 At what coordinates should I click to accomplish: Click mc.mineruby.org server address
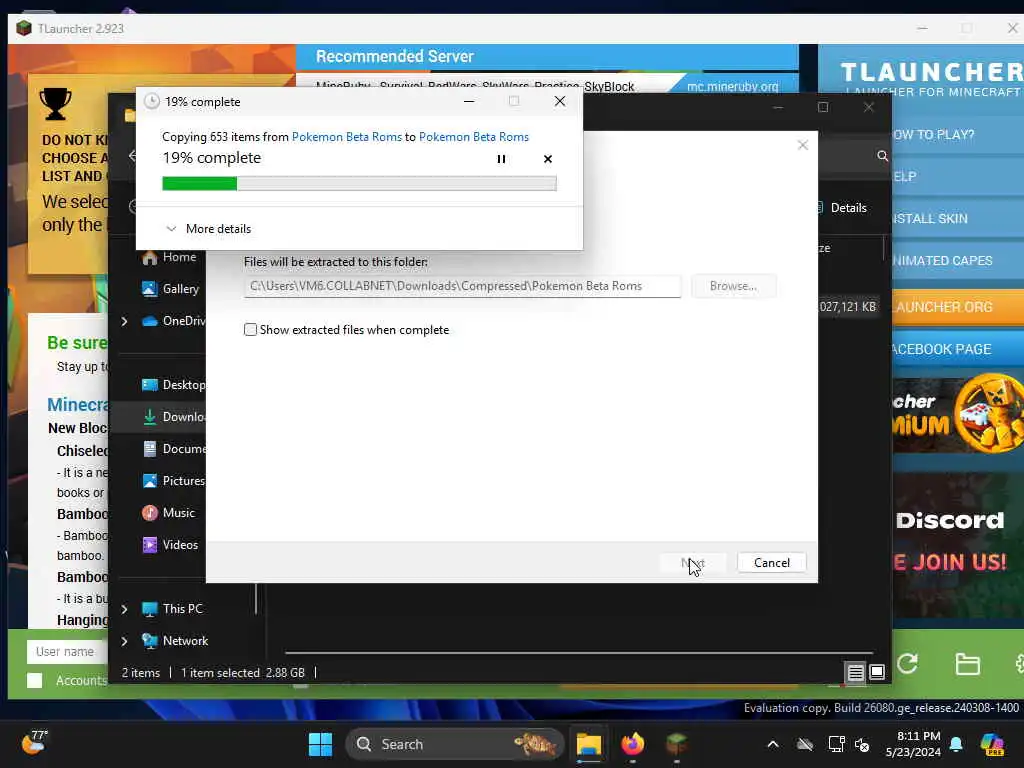733,86
